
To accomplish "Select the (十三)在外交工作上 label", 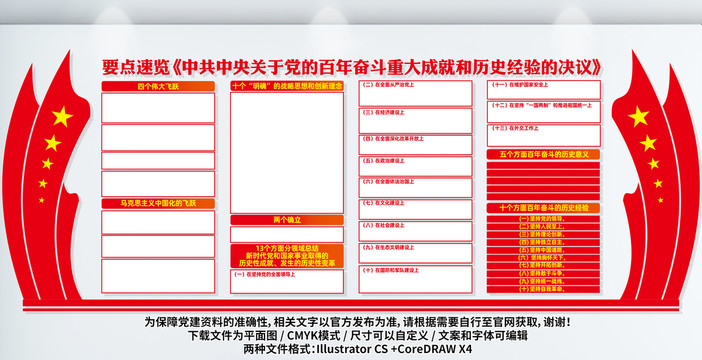I will [514, 128].
